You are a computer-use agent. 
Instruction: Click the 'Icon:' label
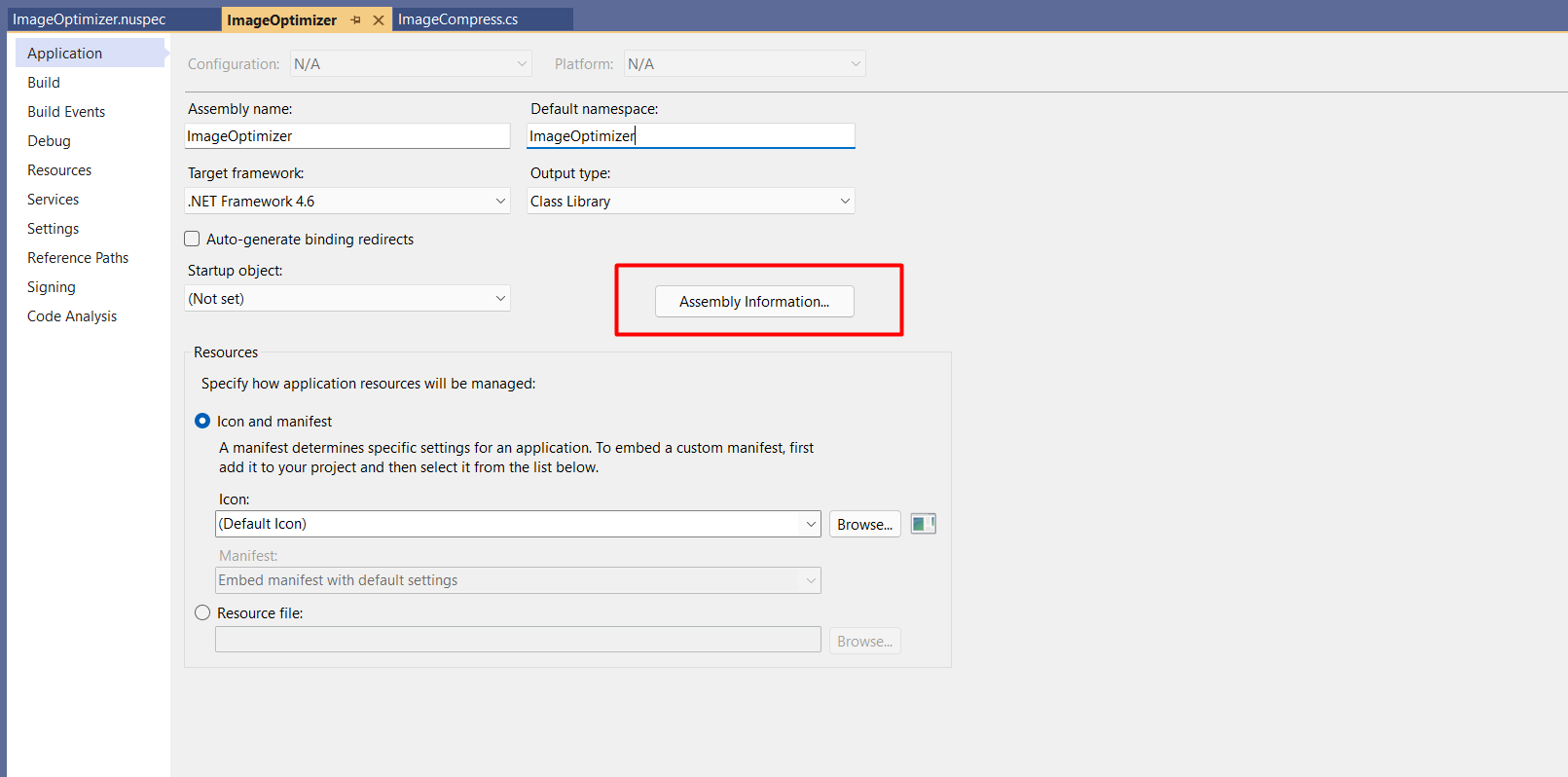[x=235, y=499]
